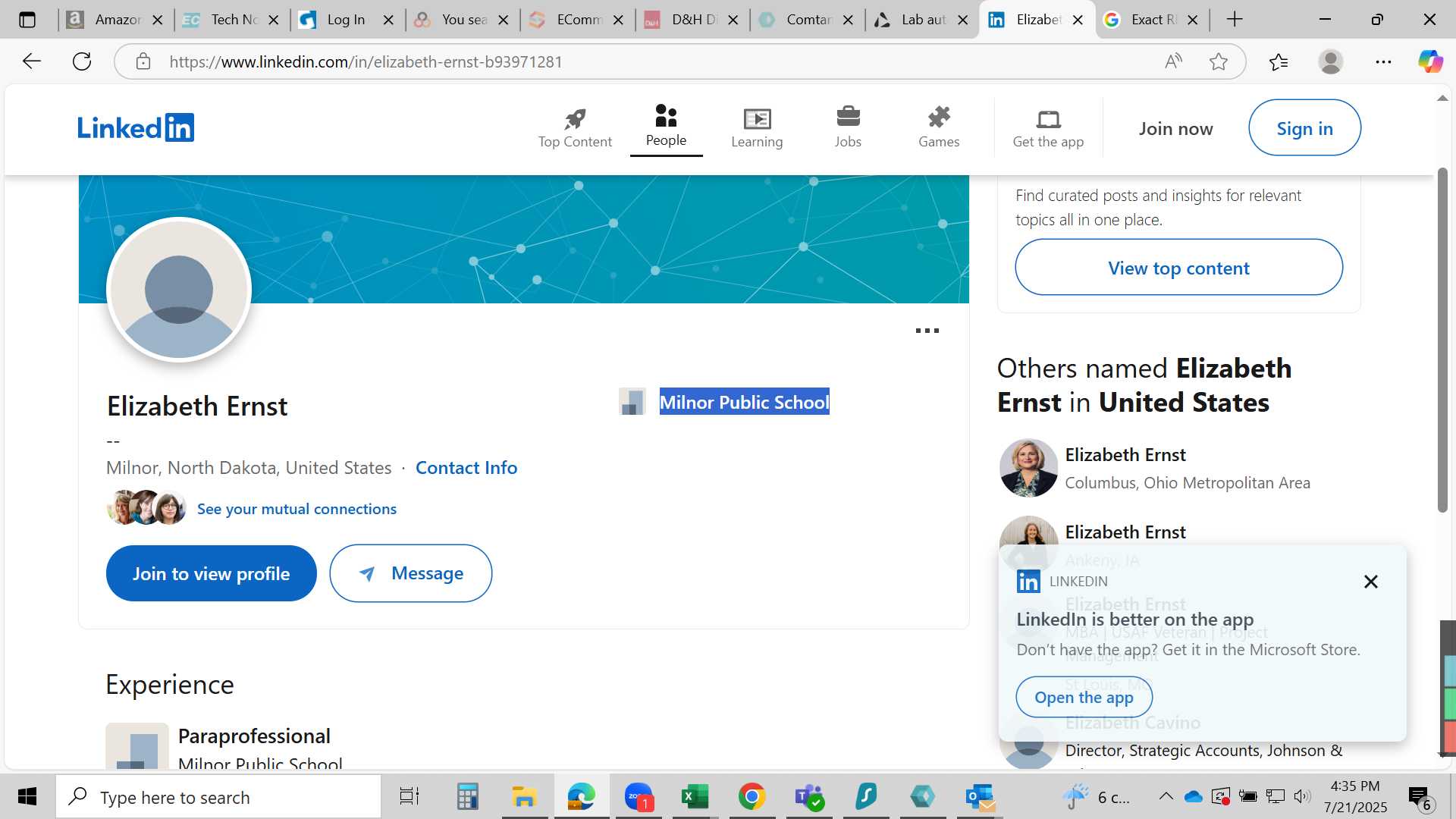Open Top Content in LinkedIn nav

point(575,127)
